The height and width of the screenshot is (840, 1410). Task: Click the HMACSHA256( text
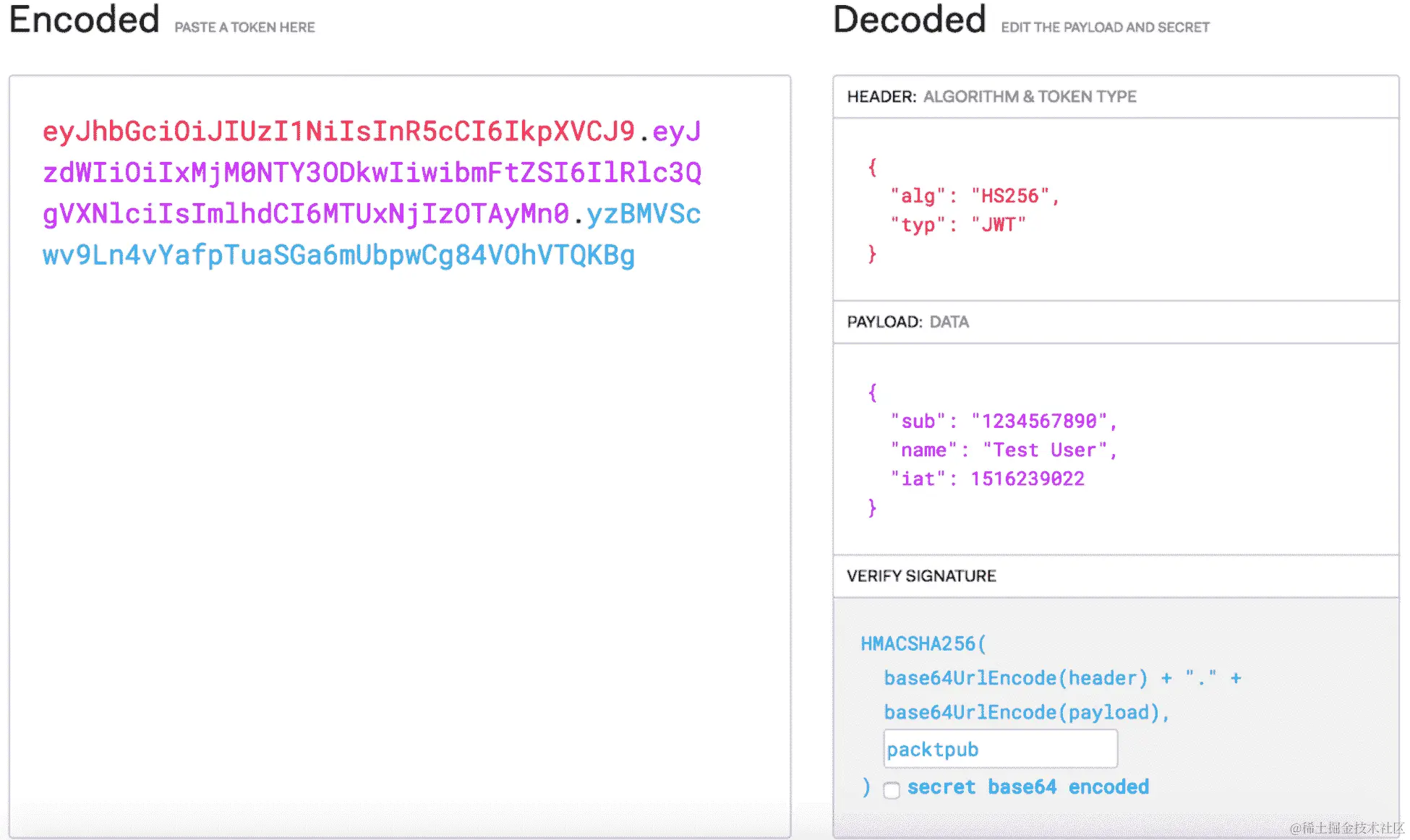tap(923, 643)
